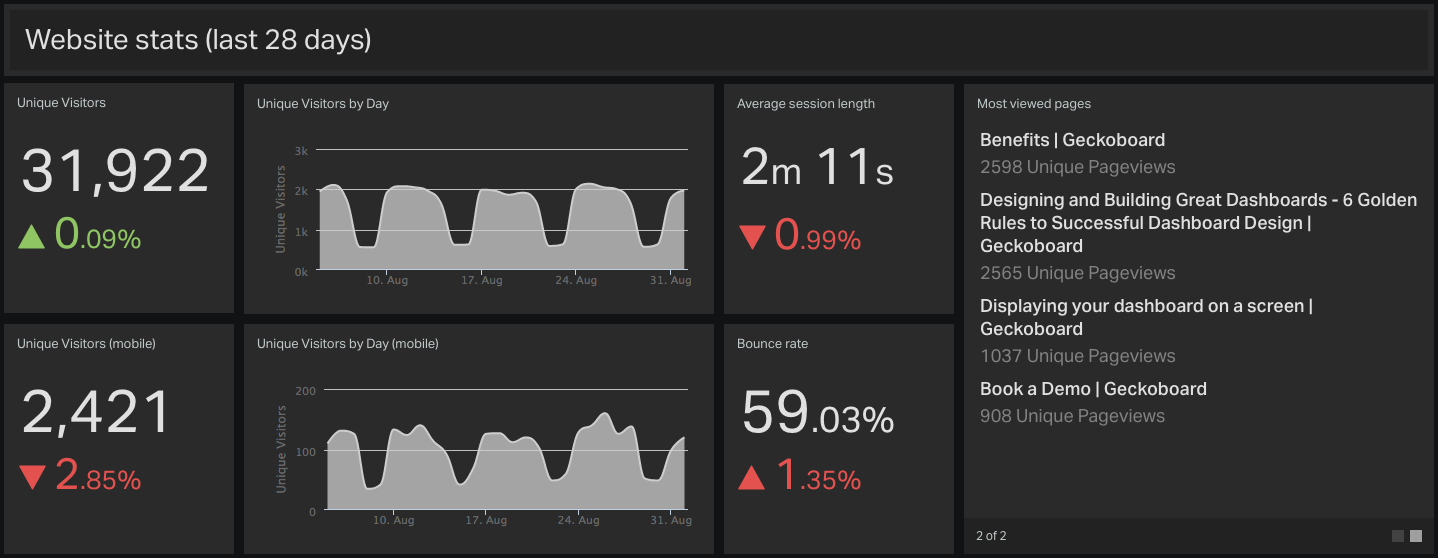Click the 2.85% change value

[x=98, y=476]
